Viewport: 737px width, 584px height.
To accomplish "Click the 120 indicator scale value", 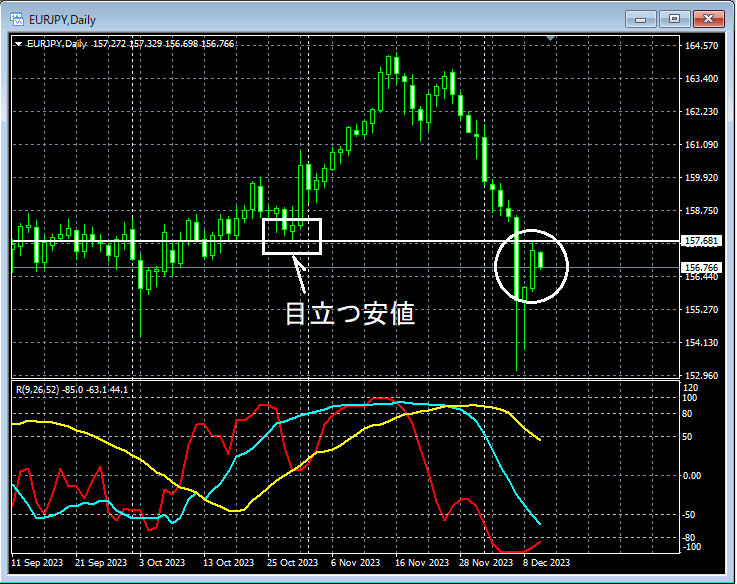I will pyautogui.click(x=690, y=387).
